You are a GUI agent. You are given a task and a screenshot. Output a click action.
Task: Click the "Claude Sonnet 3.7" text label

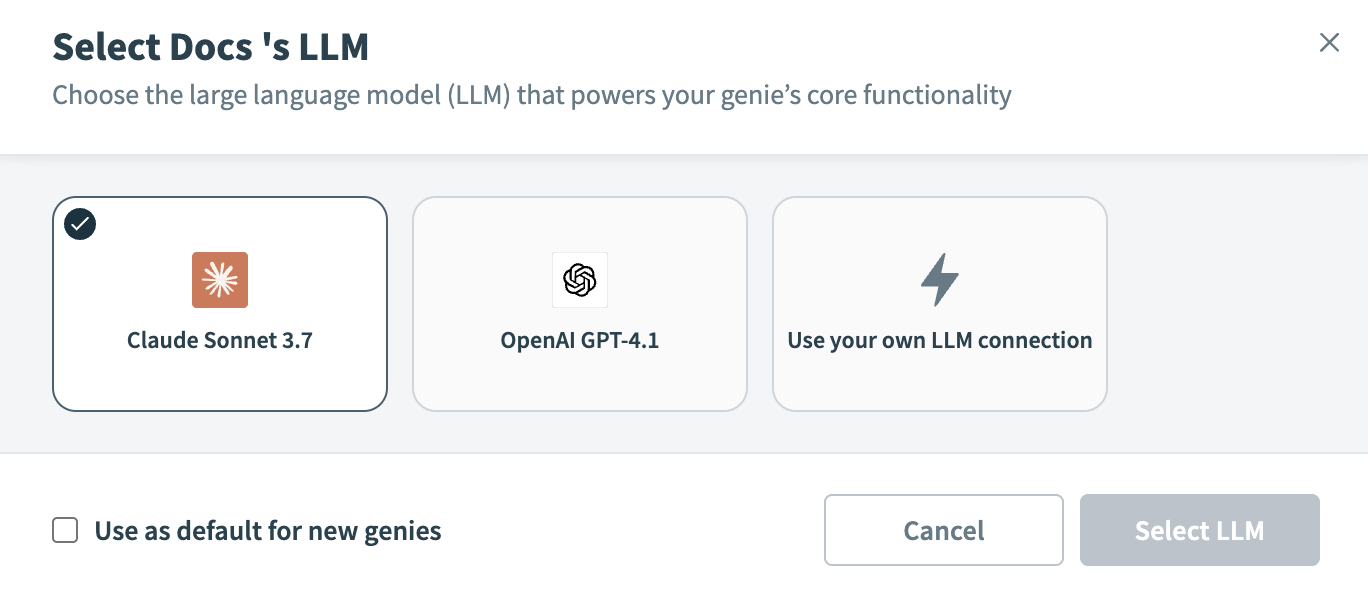220,340
